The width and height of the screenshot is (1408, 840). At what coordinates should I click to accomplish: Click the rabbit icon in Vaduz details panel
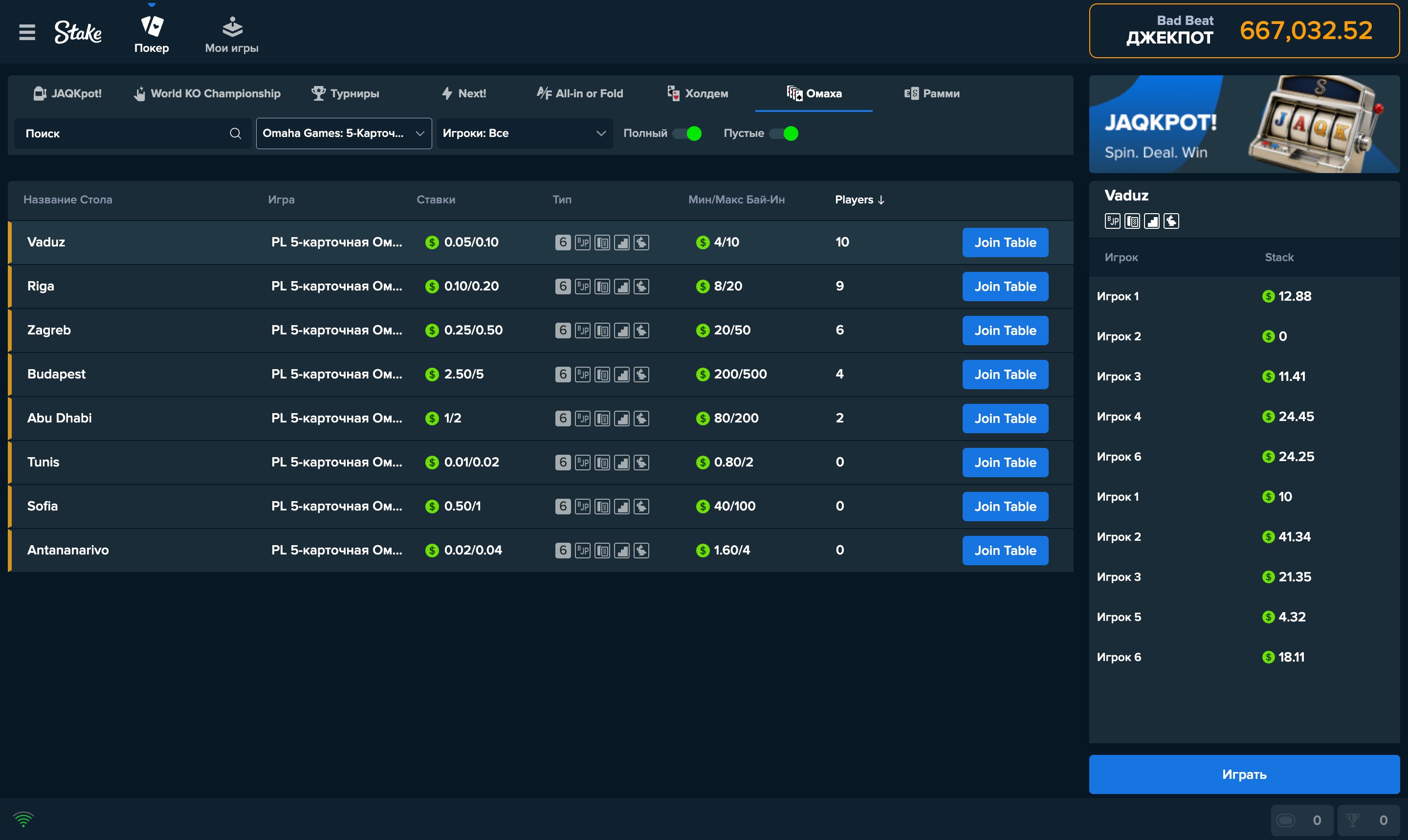point(1171,221)
